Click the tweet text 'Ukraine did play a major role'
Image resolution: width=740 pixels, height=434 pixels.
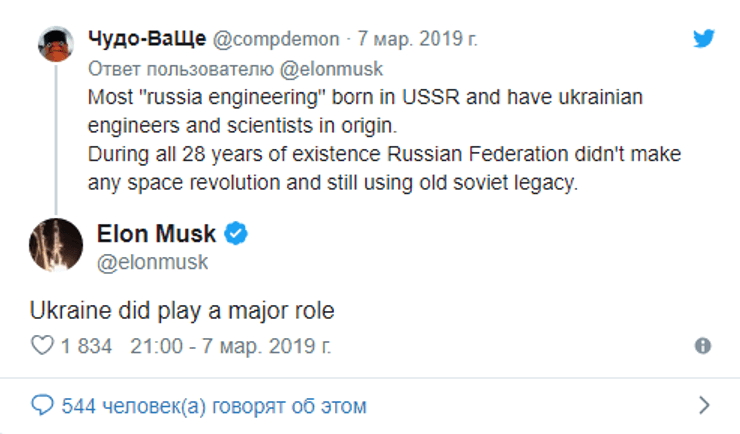[182, 311]
